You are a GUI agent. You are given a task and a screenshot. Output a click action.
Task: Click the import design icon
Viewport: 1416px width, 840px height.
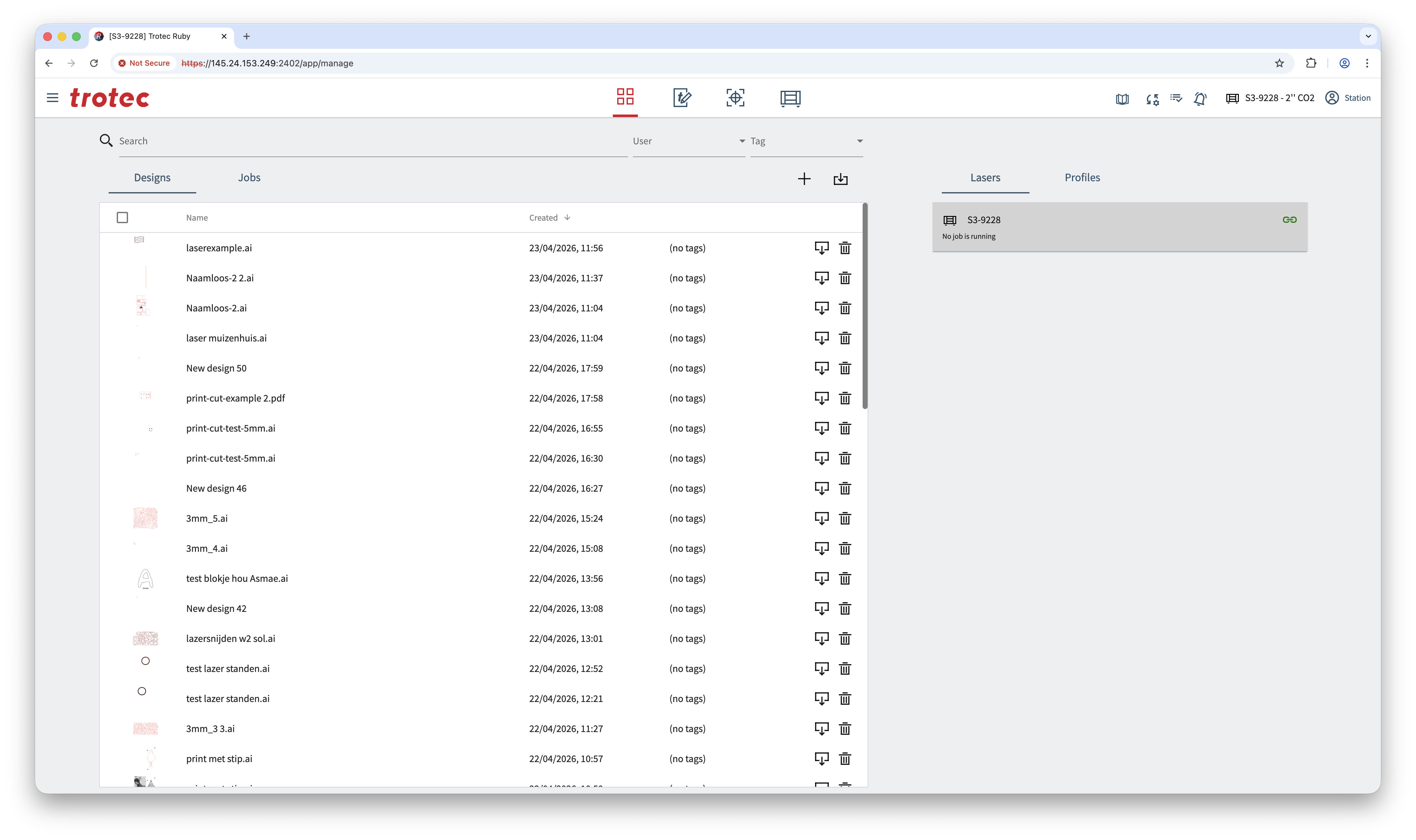click(840, 179)
